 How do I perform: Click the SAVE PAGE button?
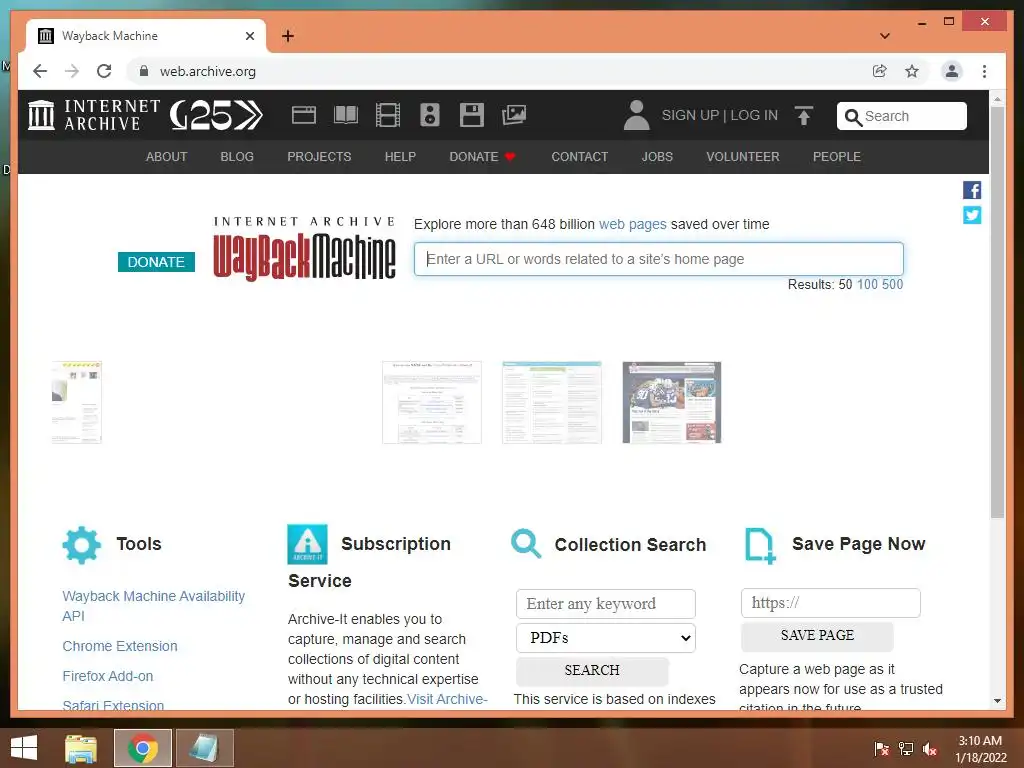pyautogui.click(x=817, y=636)
